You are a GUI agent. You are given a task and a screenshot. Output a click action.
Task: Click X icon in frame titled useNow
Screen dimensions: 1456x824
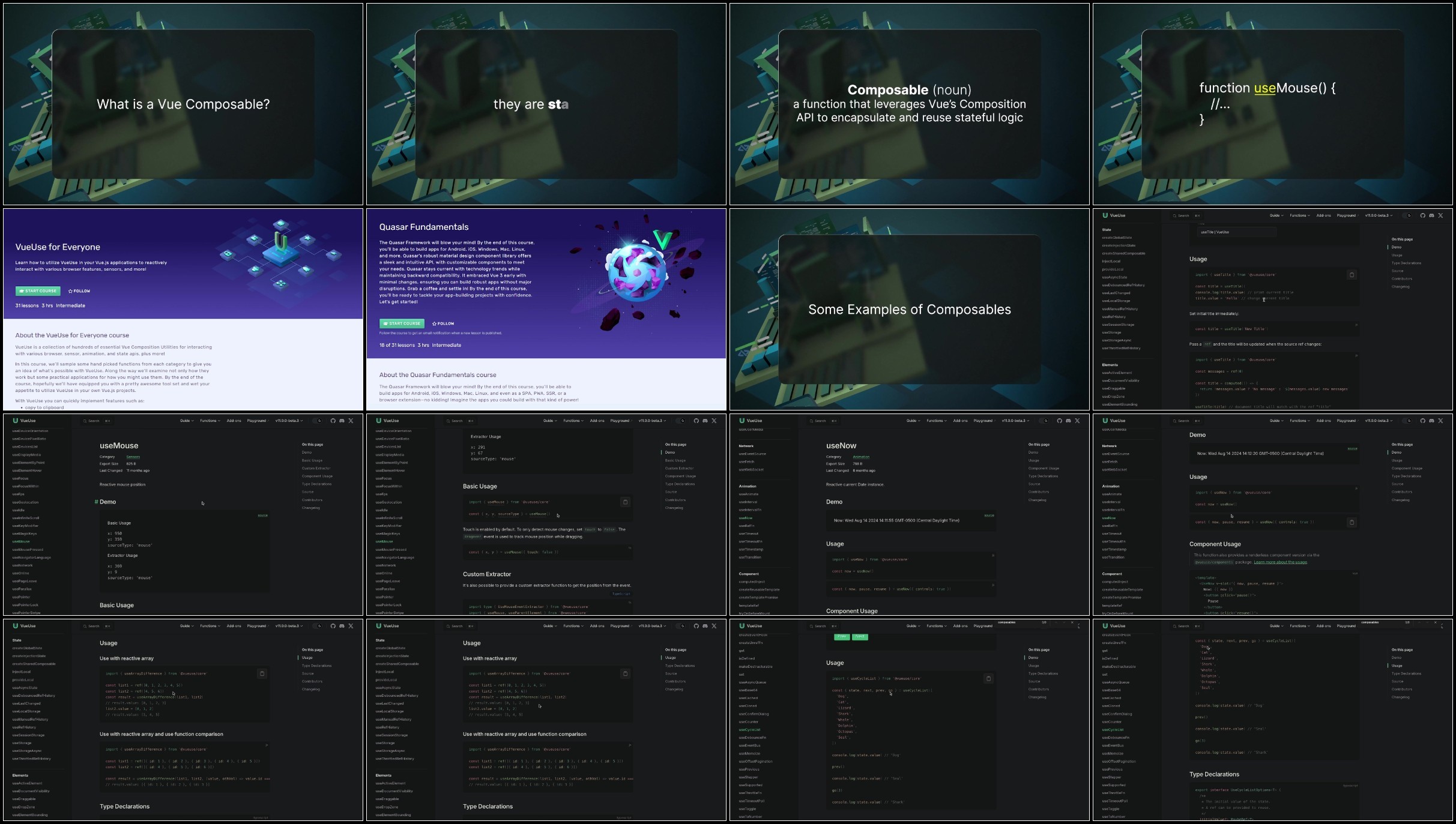coord(1077,421)
